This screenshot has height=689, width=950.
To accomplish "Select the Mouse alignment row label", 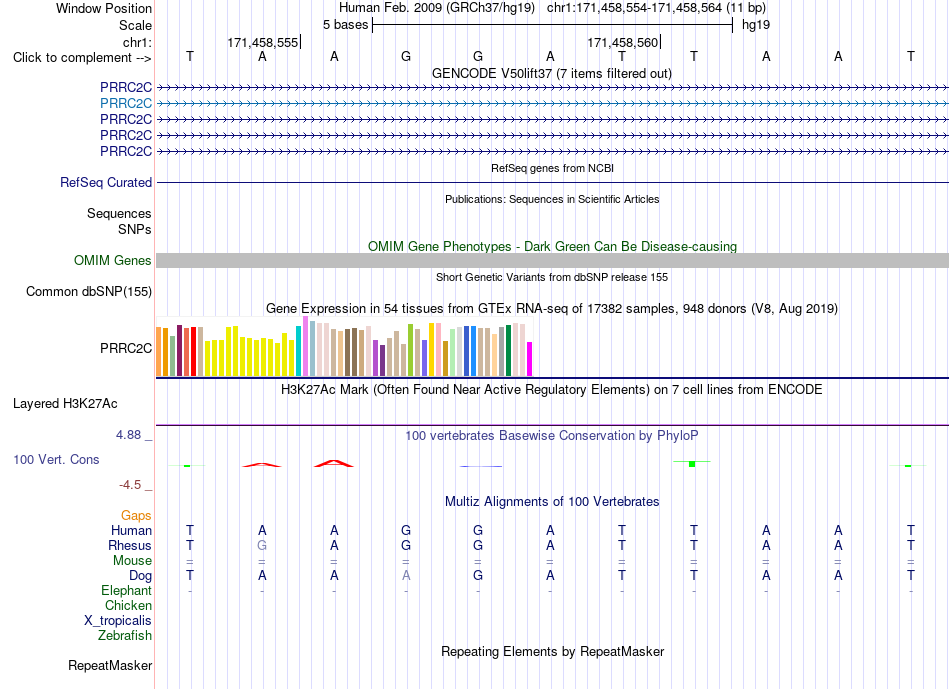I will (132, 561).
